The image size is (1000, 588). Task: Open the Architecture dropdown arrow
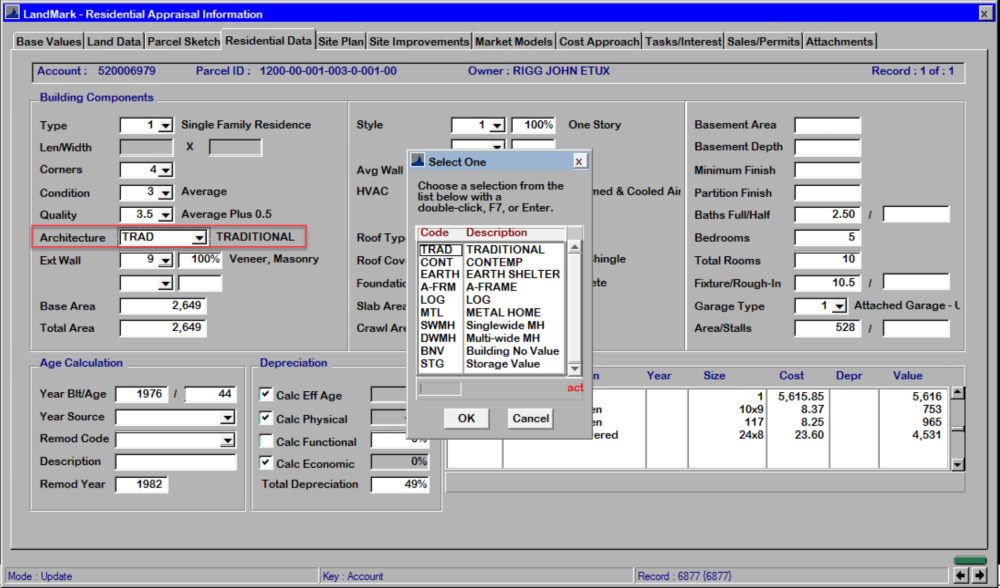199,238
